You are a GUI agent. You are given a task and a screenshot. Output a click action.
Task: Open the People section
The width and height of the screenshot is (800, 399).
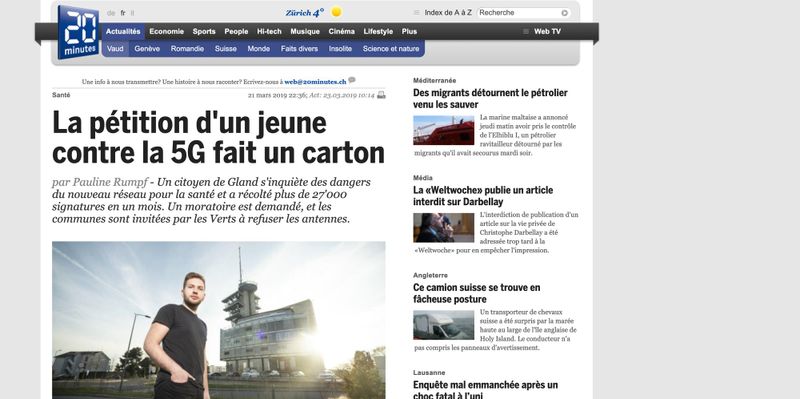click(x=236, y=32)
